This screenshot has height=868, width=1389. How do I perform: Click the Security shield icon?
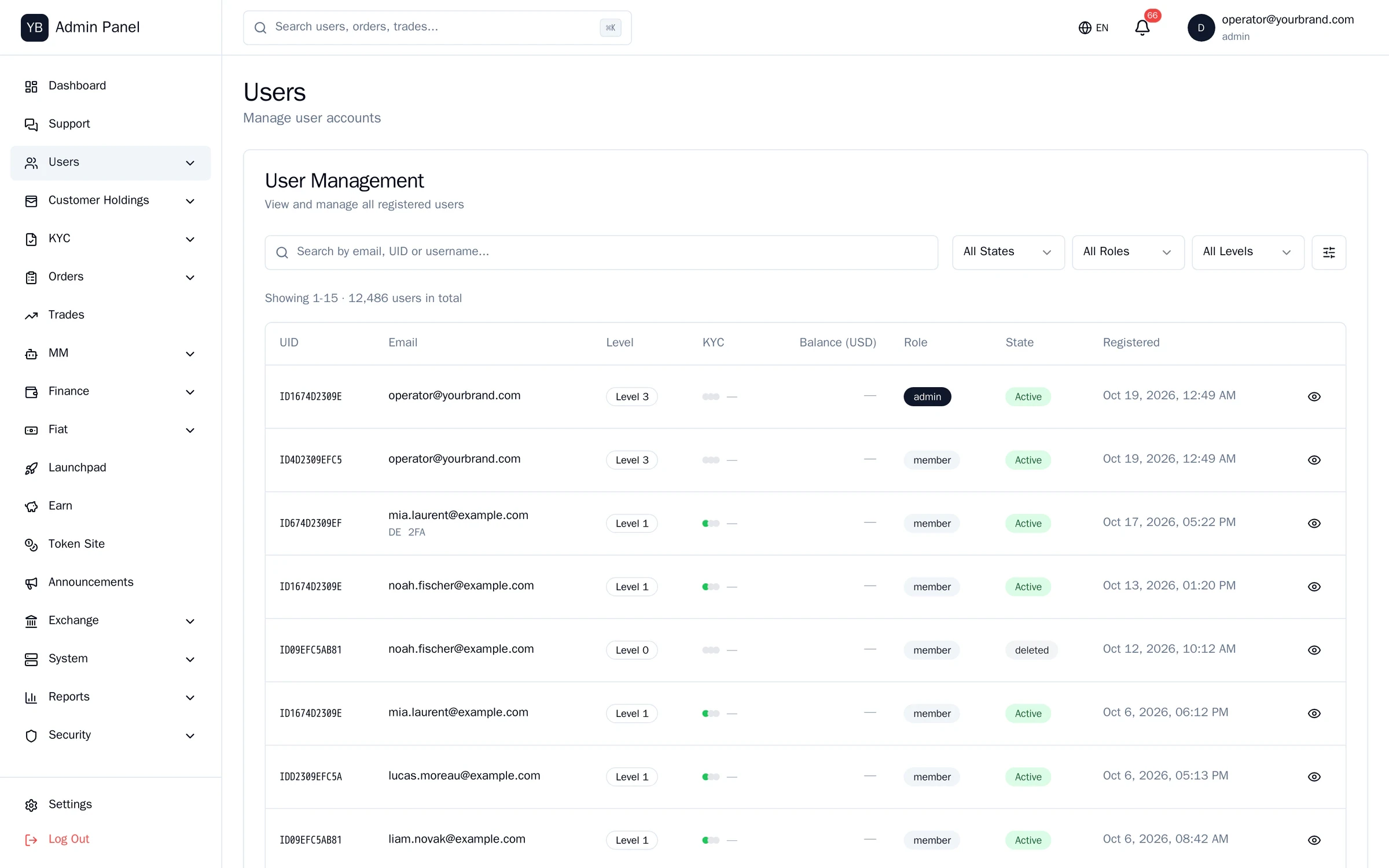click(31, 735)
